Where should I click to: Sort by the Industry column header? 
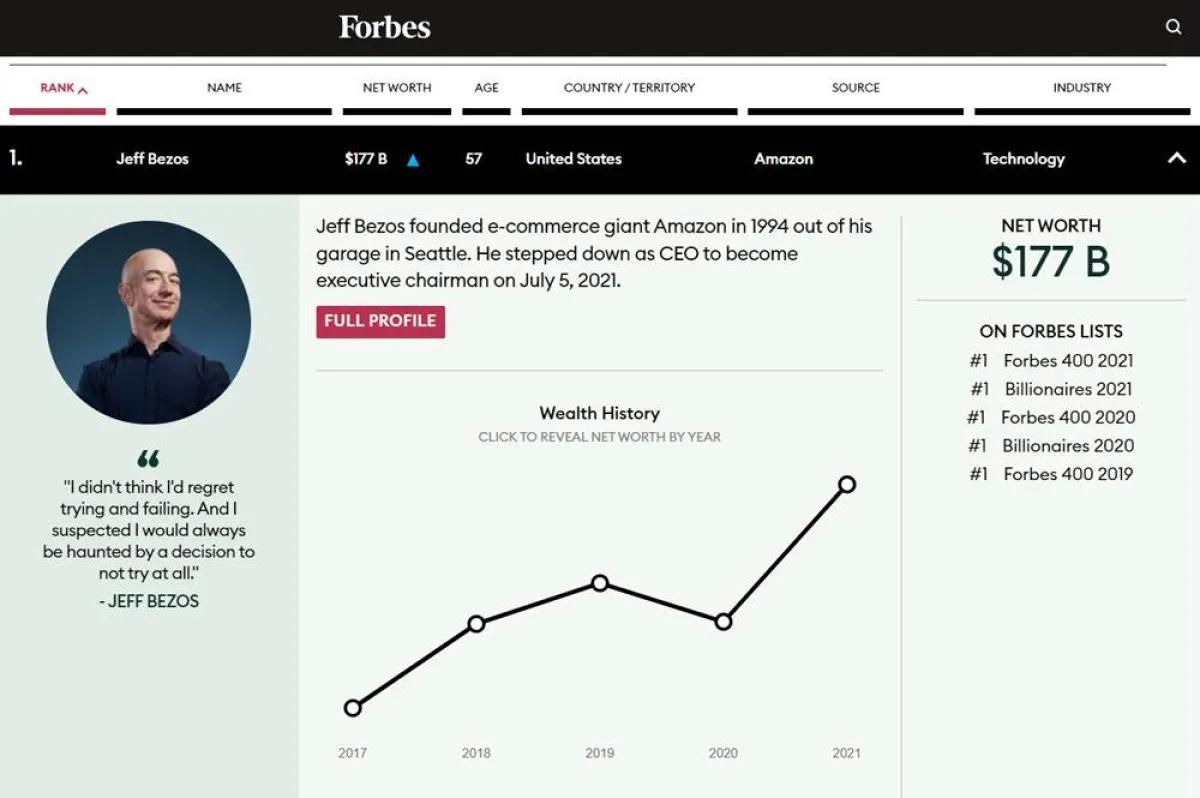1081,88
